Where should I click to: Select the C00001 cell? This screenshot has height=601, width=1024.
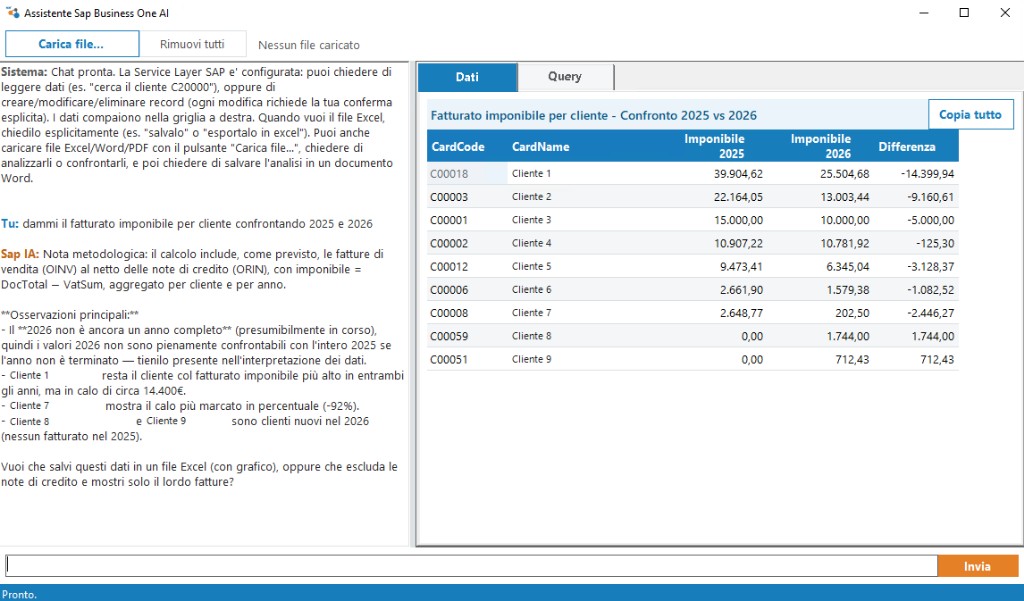(468, 220)
